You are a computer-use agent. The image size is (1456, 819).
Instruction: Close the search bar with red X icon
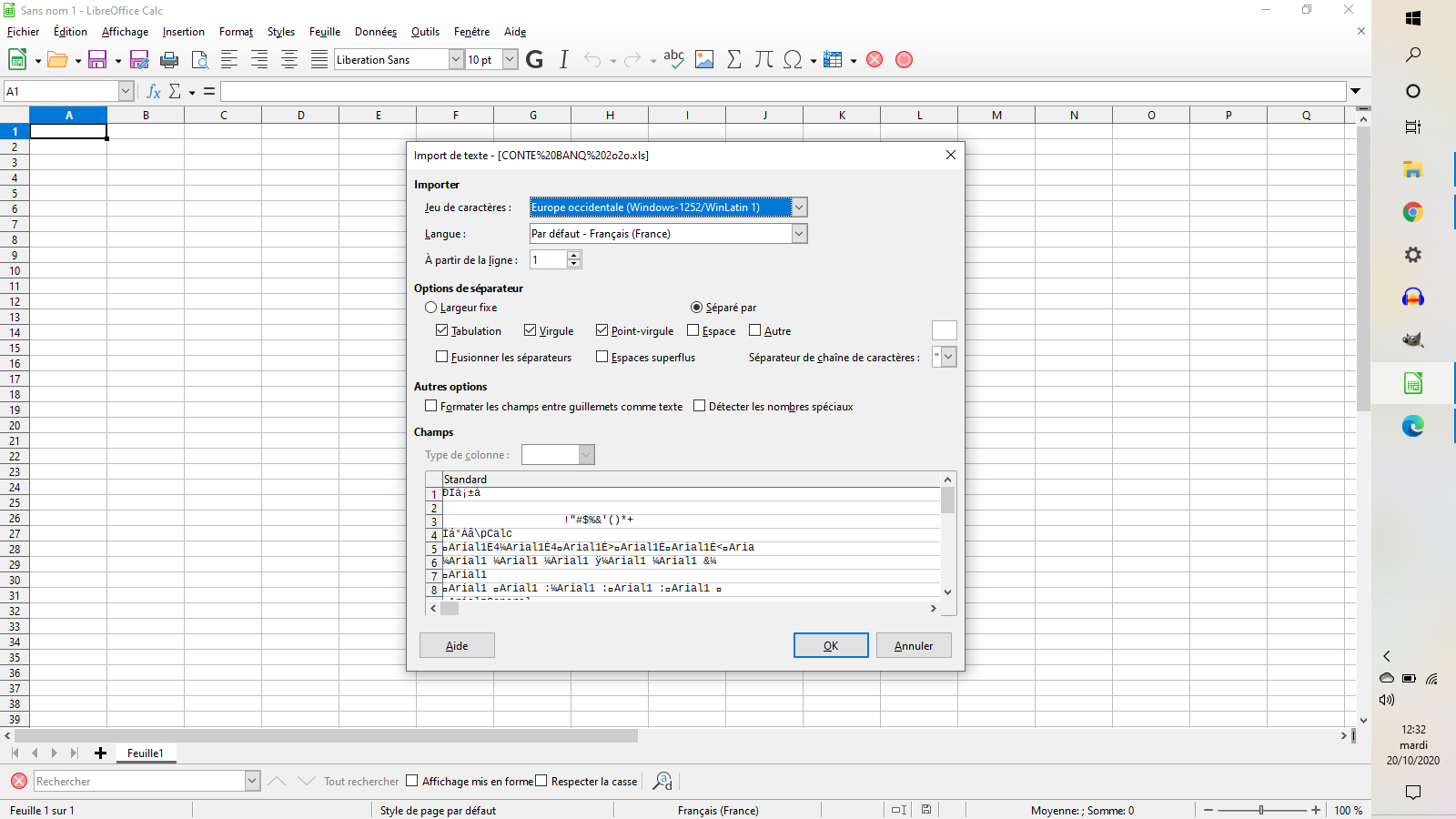(19, 781)
